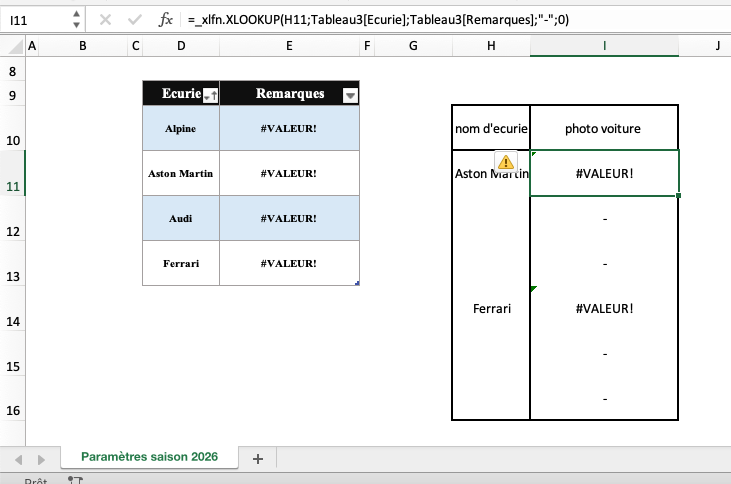The height and width of the screenshot is (484, 731).
Task: Click the yellow error warning icon
Action: (x=506, y=161)
